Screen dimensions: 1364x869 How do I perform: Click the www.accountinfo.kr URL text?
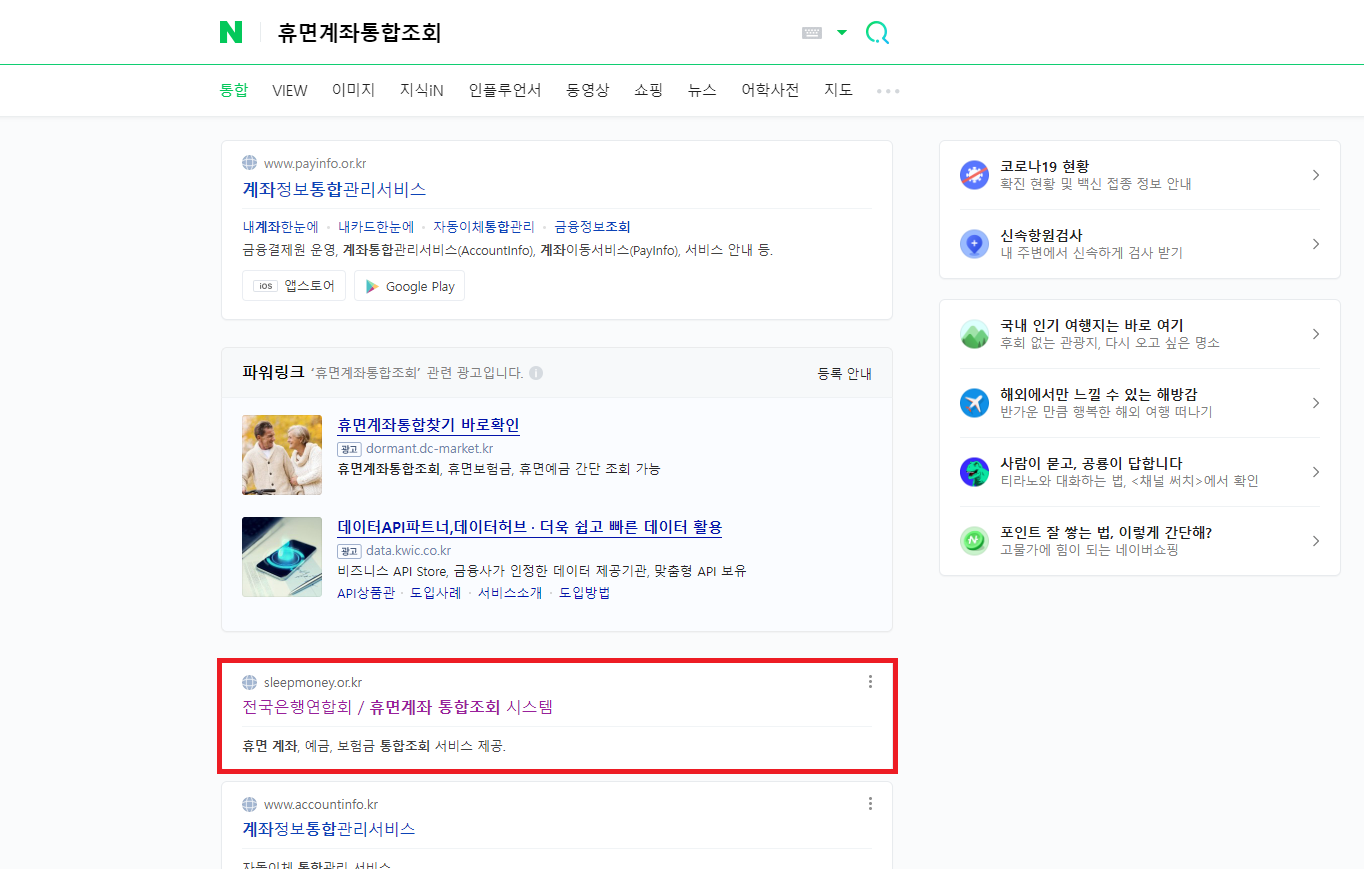pos(321,804)
